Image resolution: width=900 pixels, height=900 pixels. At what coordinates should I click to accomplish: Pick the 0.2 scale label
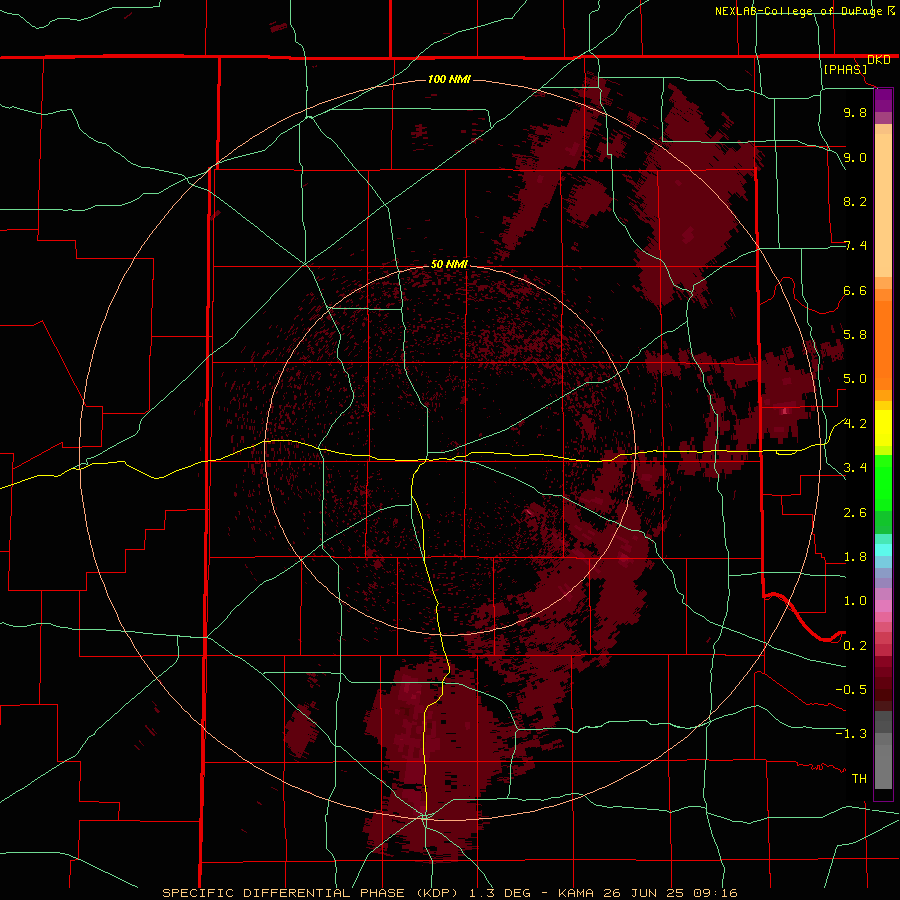855,646
